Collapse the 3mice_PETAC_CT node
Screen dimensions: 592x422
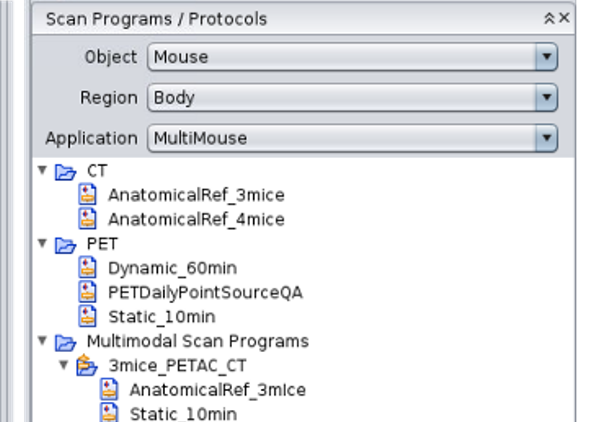pyautogui.click(x=64, y=365)
